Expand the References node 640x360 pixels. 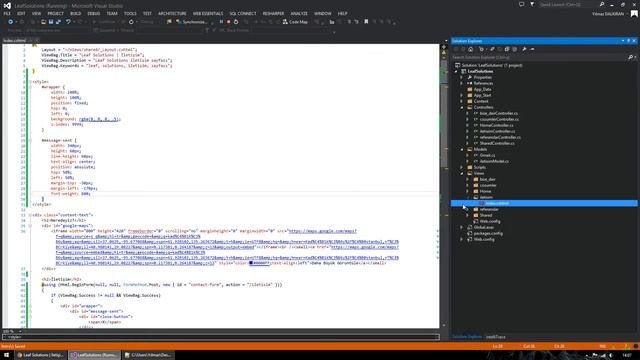pos(462,83)
